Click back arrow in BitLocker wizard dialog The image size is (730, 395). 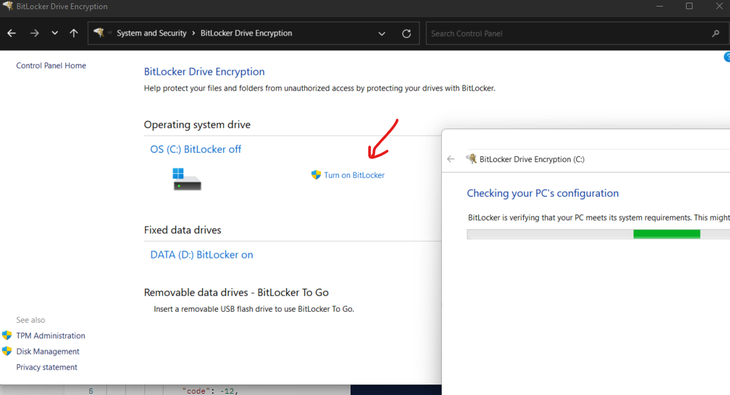point(450,159)
